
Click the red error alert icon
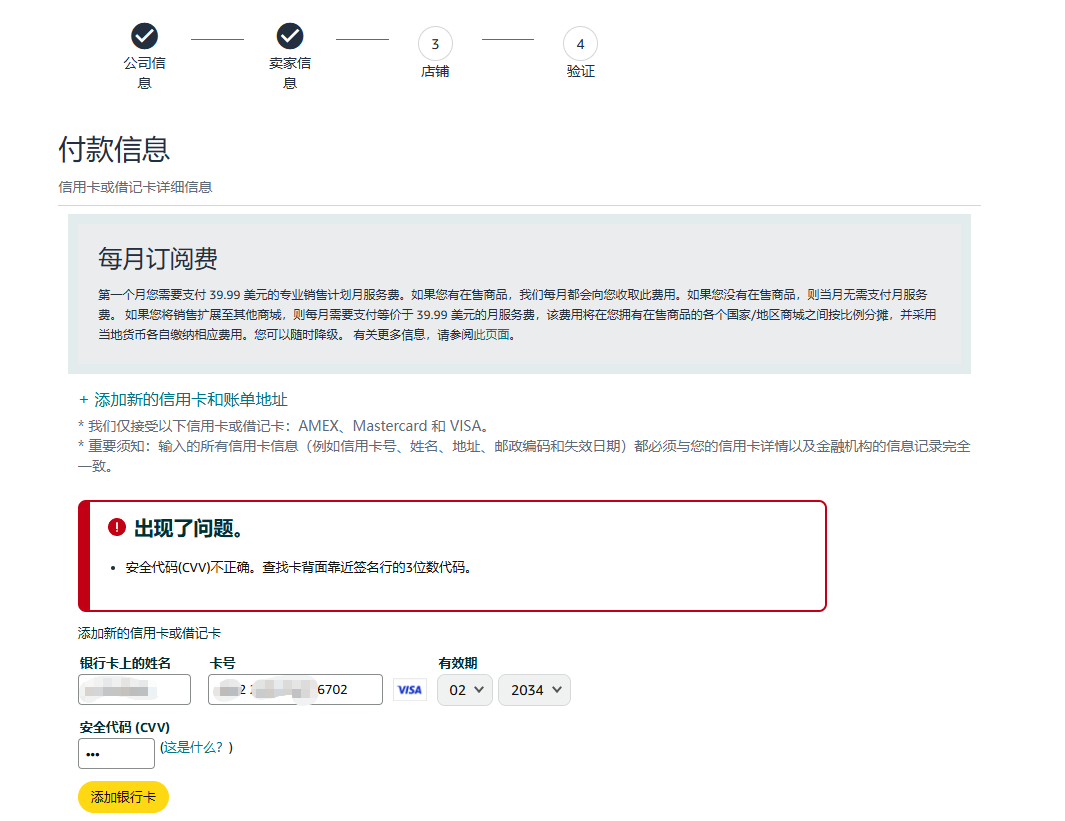(x=117, y=527)
